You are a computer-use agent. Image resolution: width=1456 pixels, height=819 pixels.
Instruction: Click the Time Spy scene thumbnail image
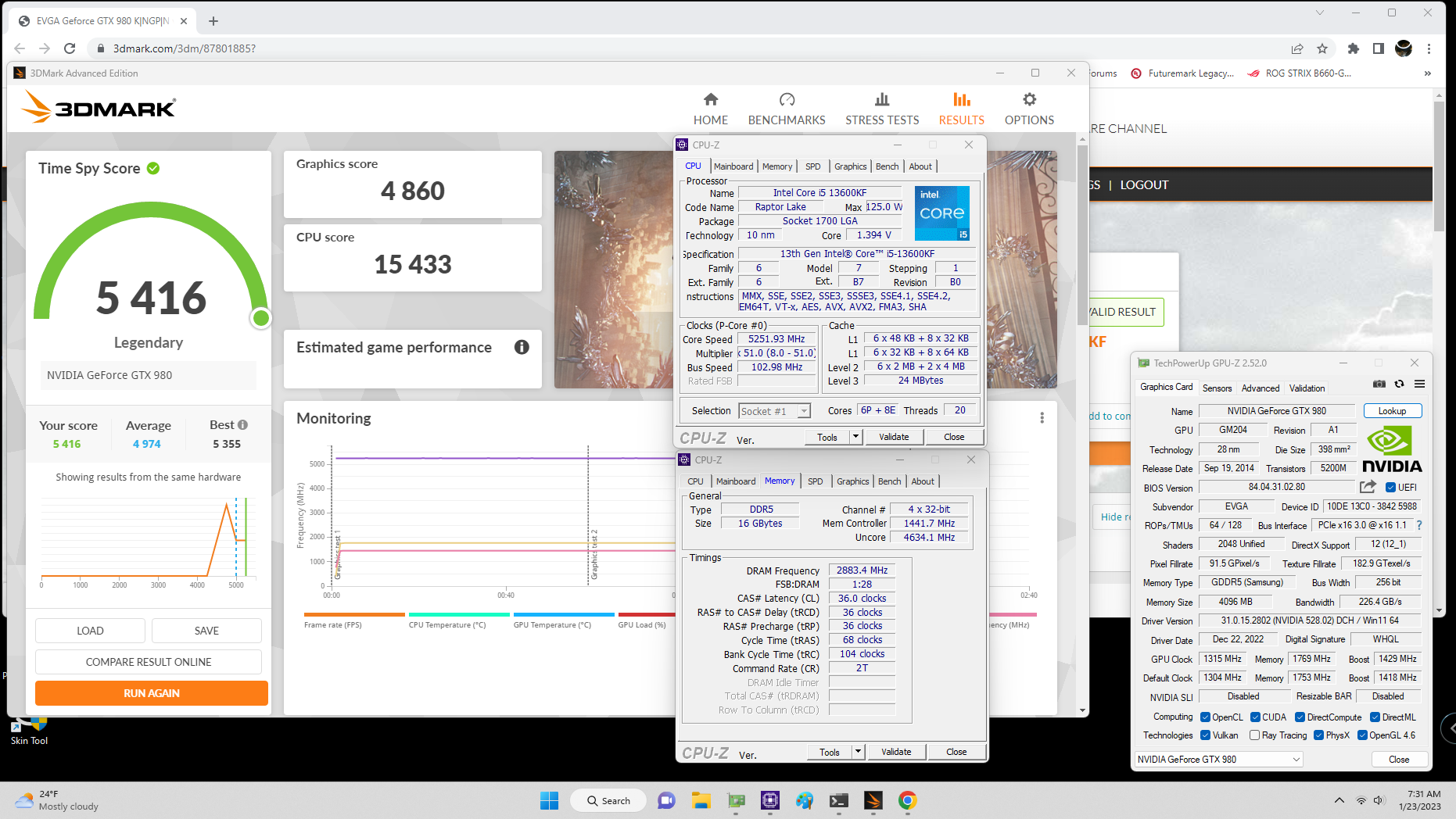coord(614,270)
